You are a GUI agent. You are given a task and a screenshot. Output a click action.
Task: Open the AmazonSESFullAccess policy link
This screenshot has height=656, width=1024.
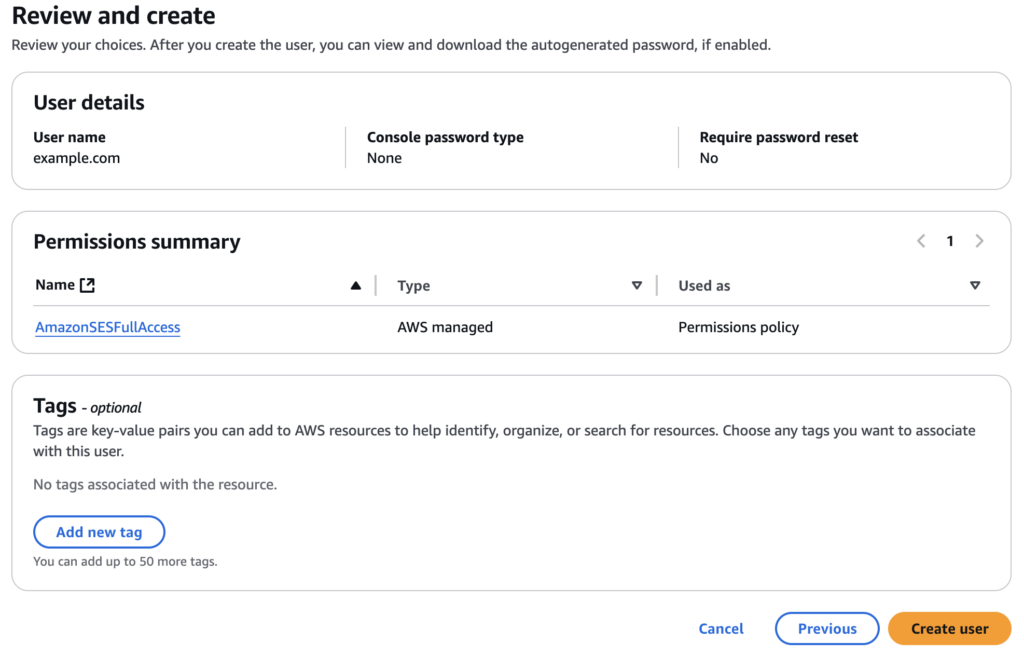point(108,327)
